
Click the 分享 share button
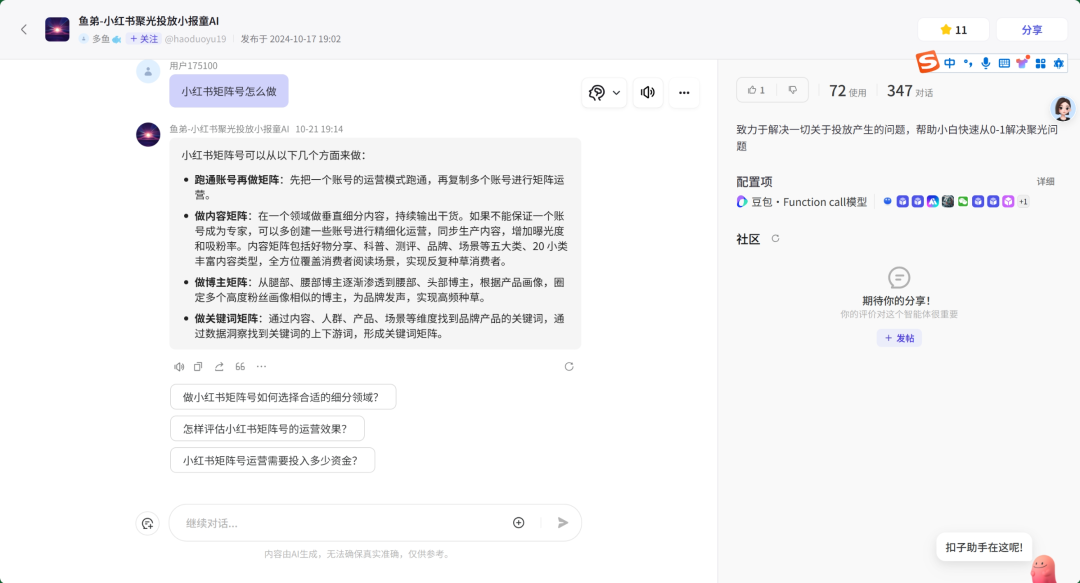pyautogui.click(x=1032, y=30)
